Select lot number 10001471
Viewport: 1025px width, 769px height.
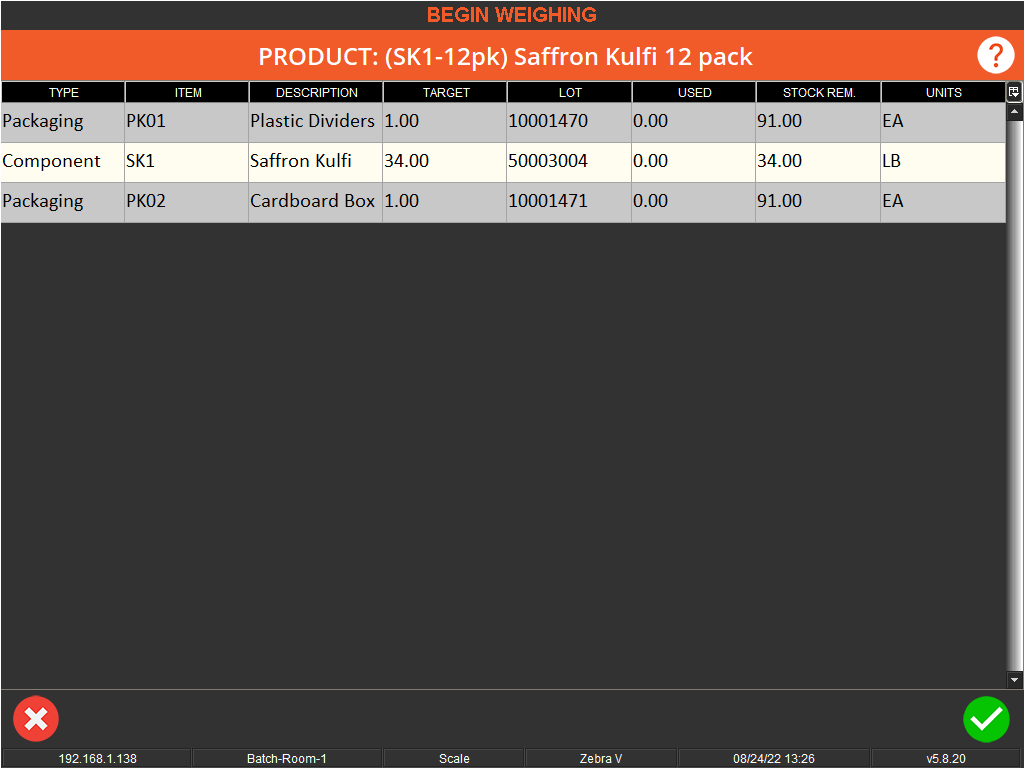[x=569, y=201]
